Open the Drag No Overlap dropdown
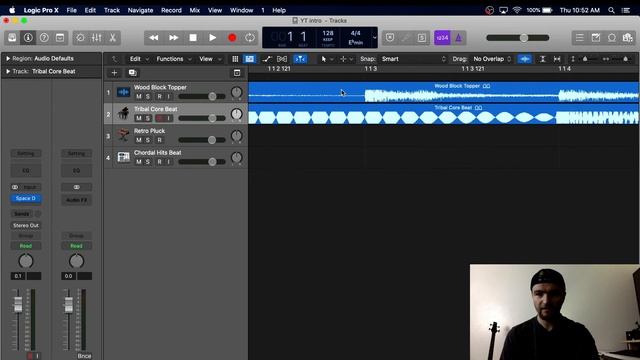The width and height of the screenshot is (640, 360). pyautogui.click(x=492, y=59)
